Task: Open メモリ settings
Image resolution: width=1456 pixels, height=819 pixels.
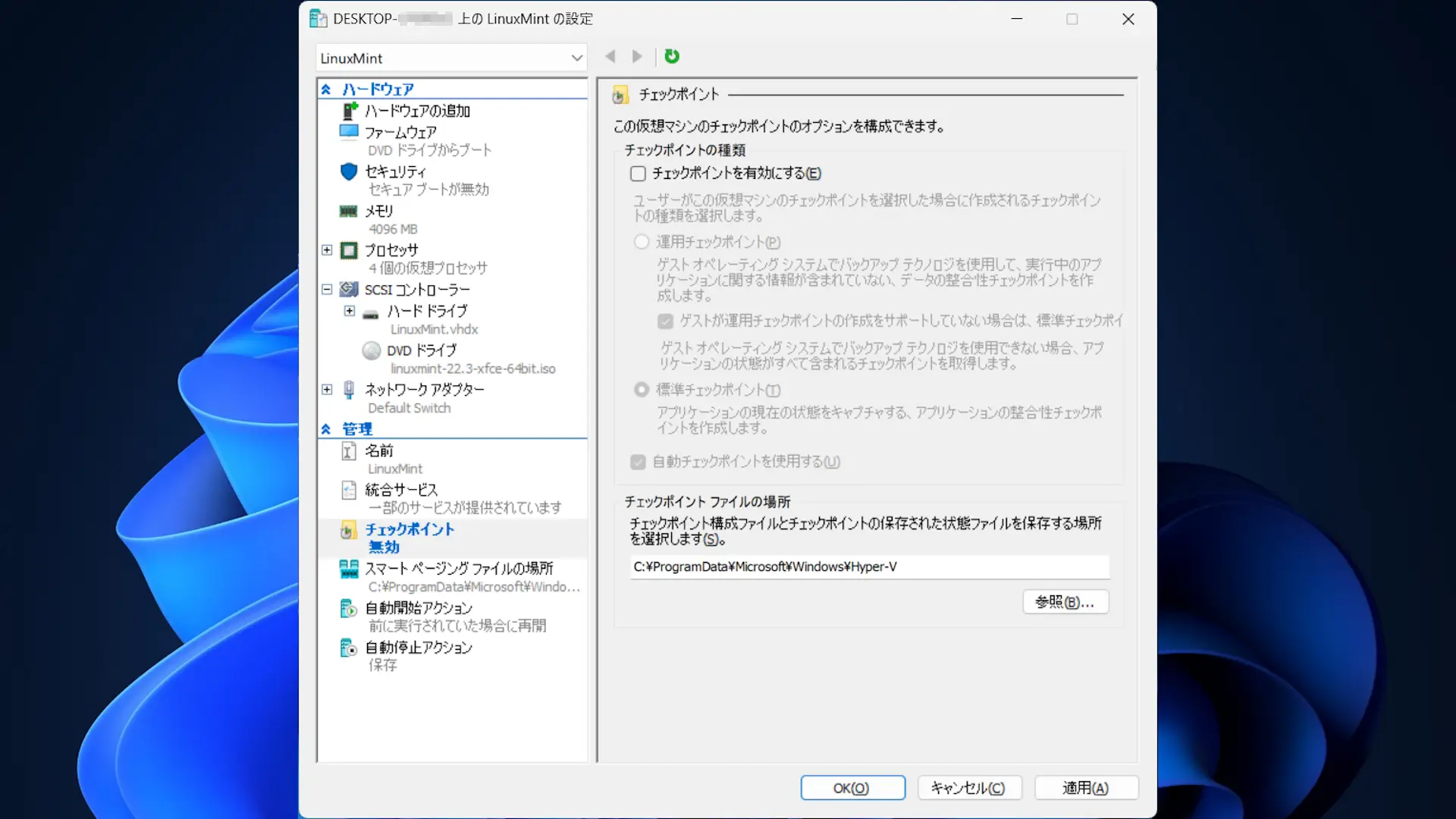Action: tap(379, 211)
